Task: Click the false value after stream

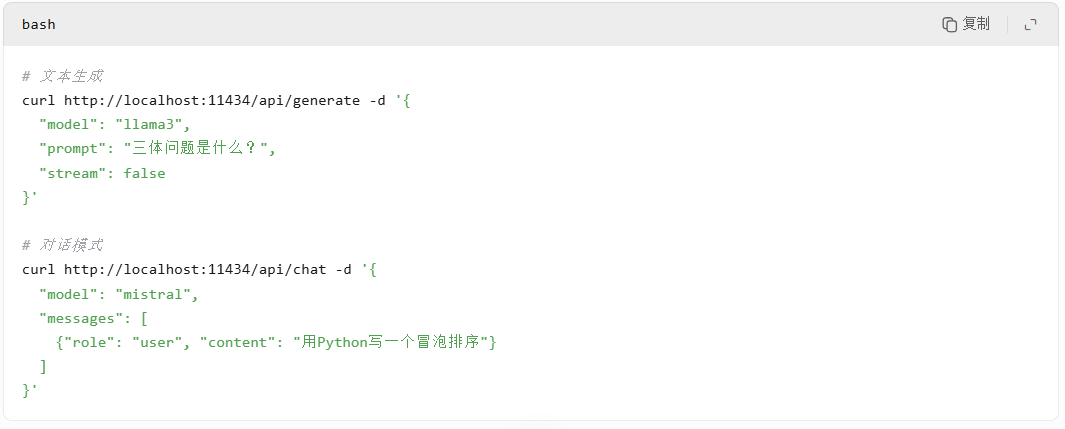Action: [144, 174]
